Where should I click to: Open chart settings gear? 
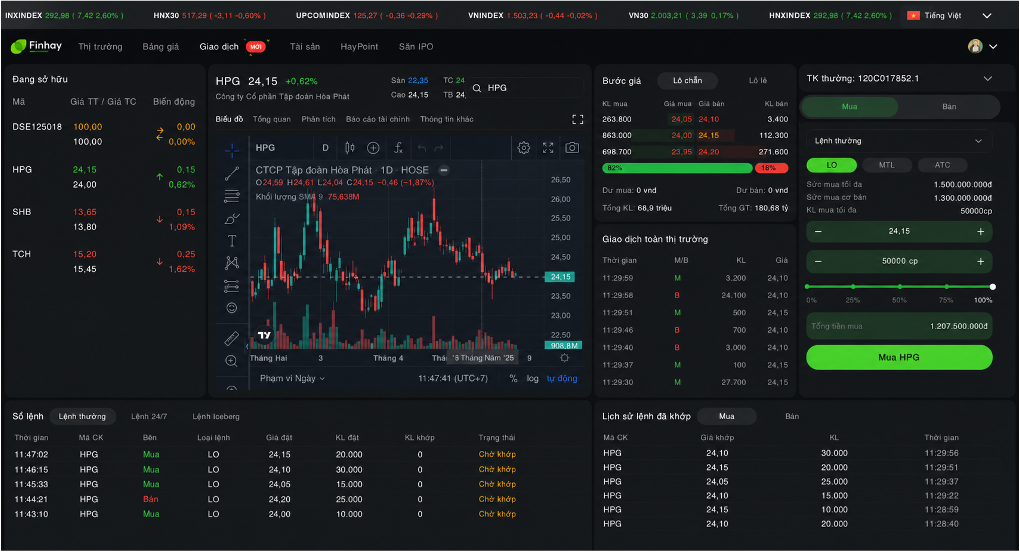coord(524,148)
